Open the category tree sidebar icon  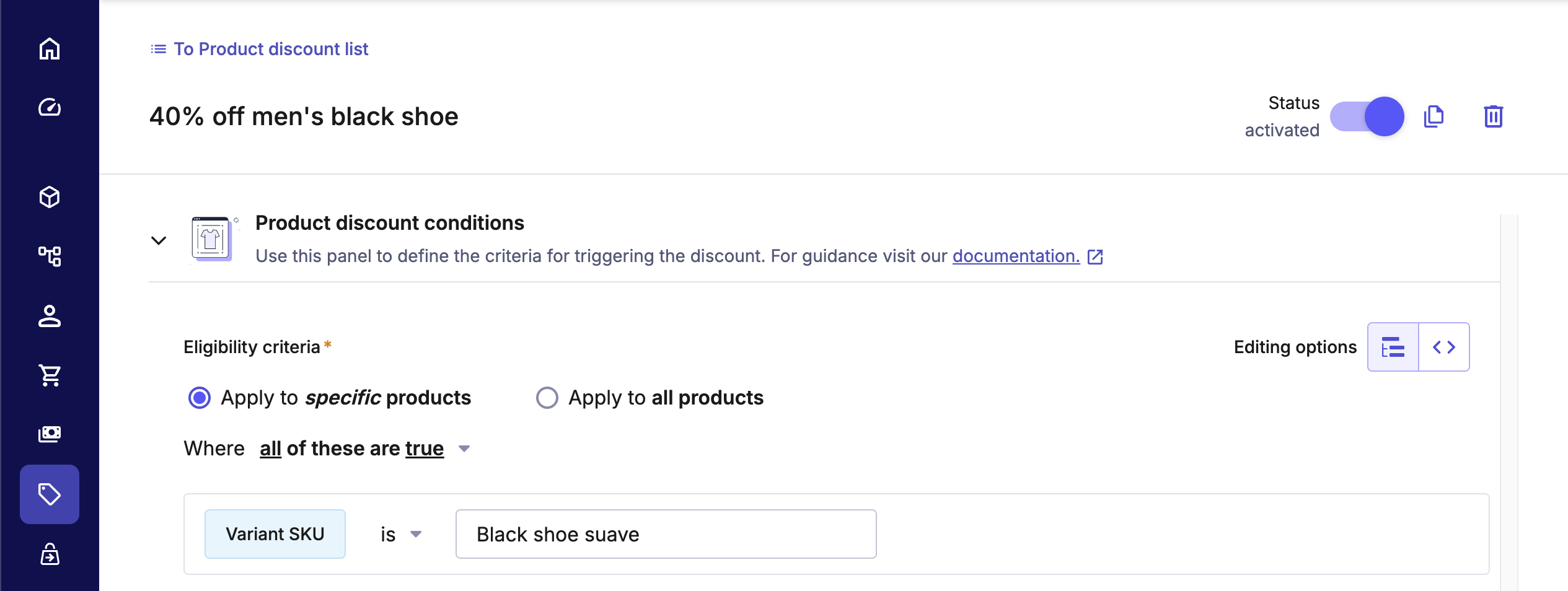50,256
